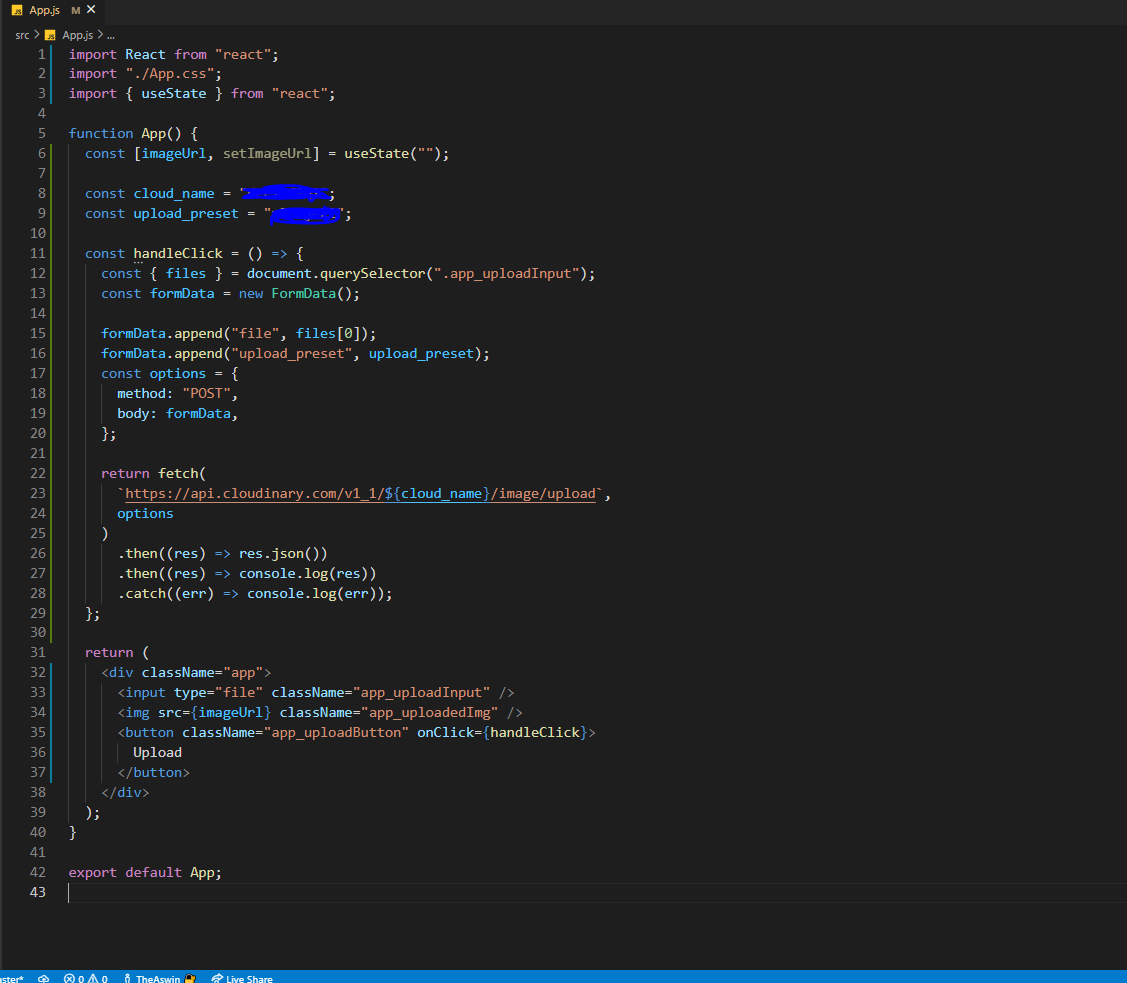Click line number 22 to select it
Viewport: 1127px width, 983px height.
tap(37, 473)
